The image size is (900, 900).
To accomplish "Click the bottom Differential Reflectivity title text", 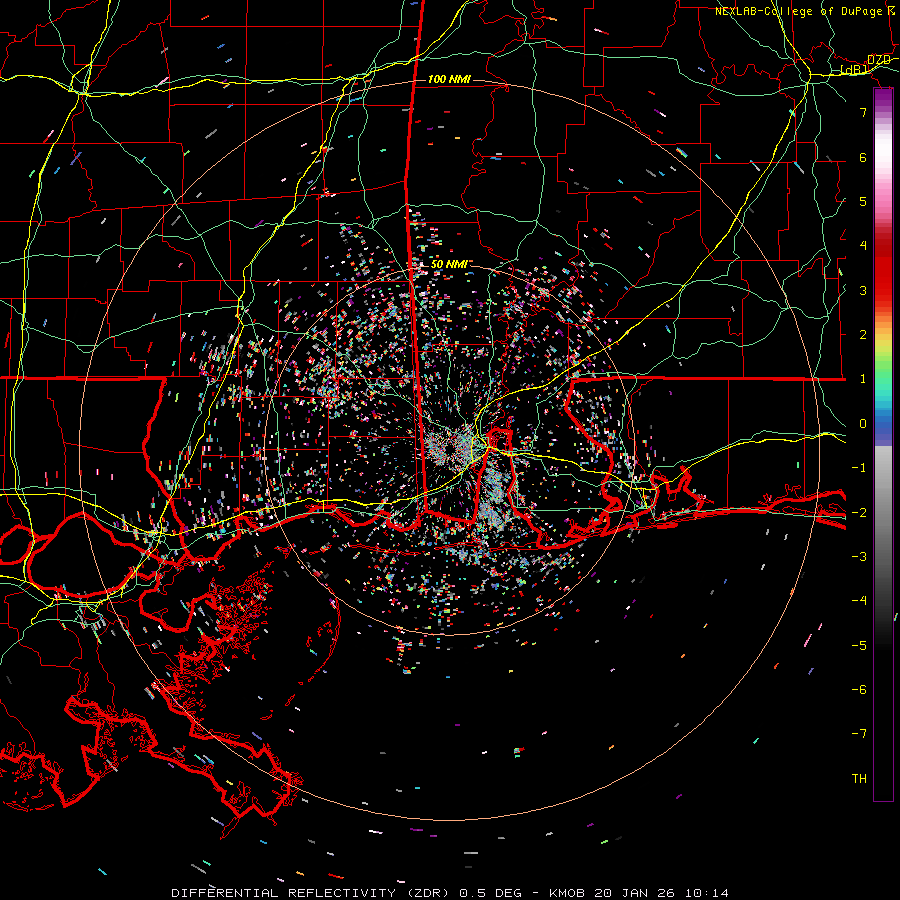I will click(x=450, y=893).
